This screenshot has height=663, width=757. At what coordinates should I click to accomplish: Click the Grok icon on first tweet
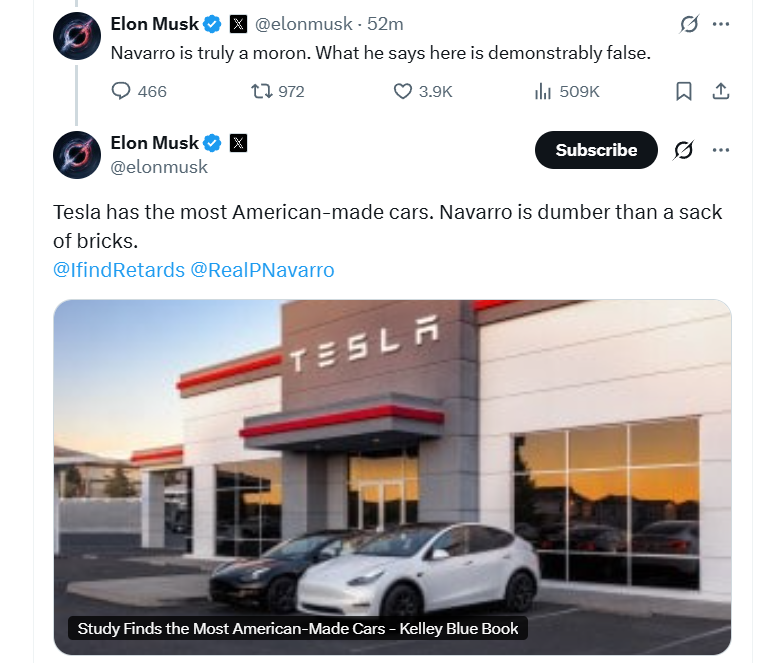point(689,24)
